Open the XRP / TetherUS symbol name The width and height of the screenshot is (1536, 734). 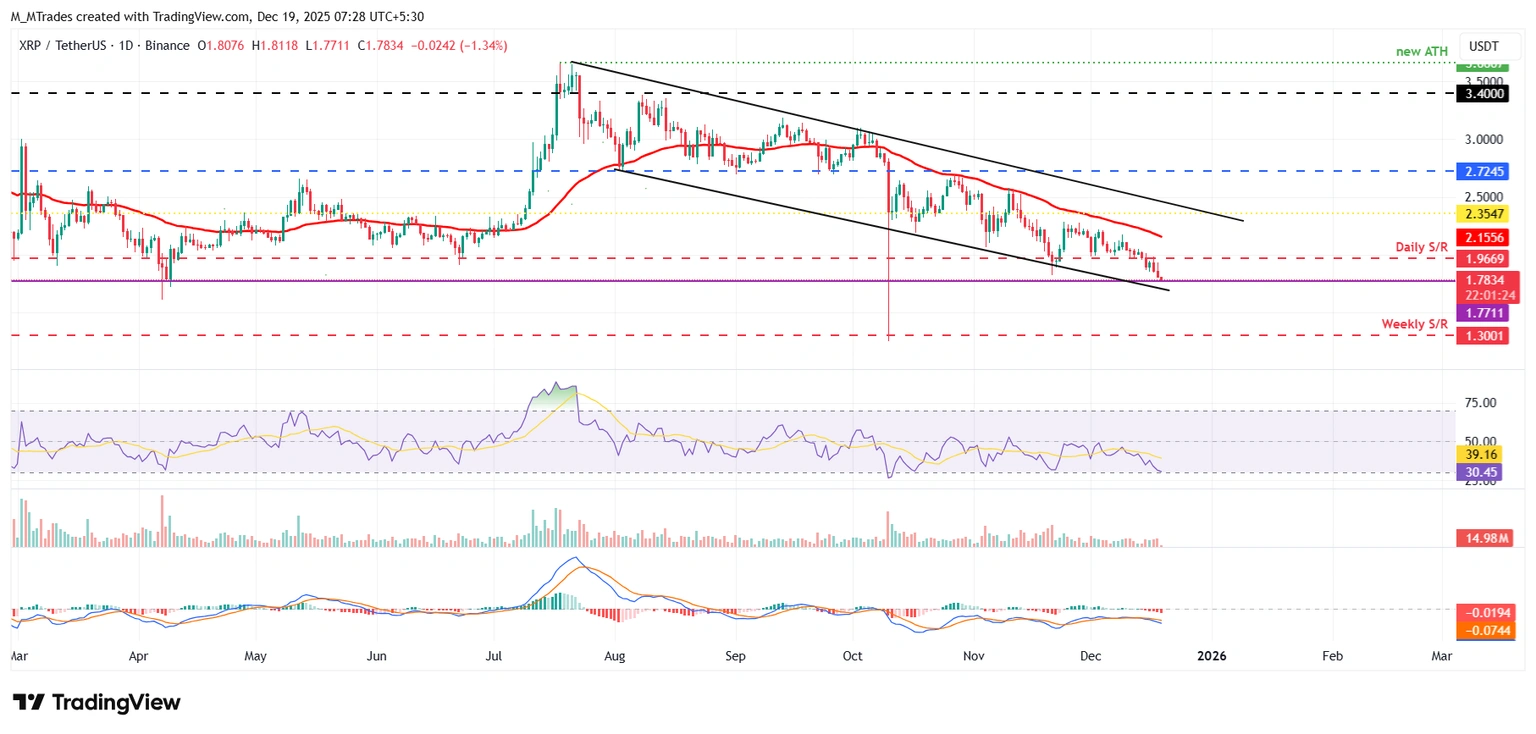tap(60, 45)
